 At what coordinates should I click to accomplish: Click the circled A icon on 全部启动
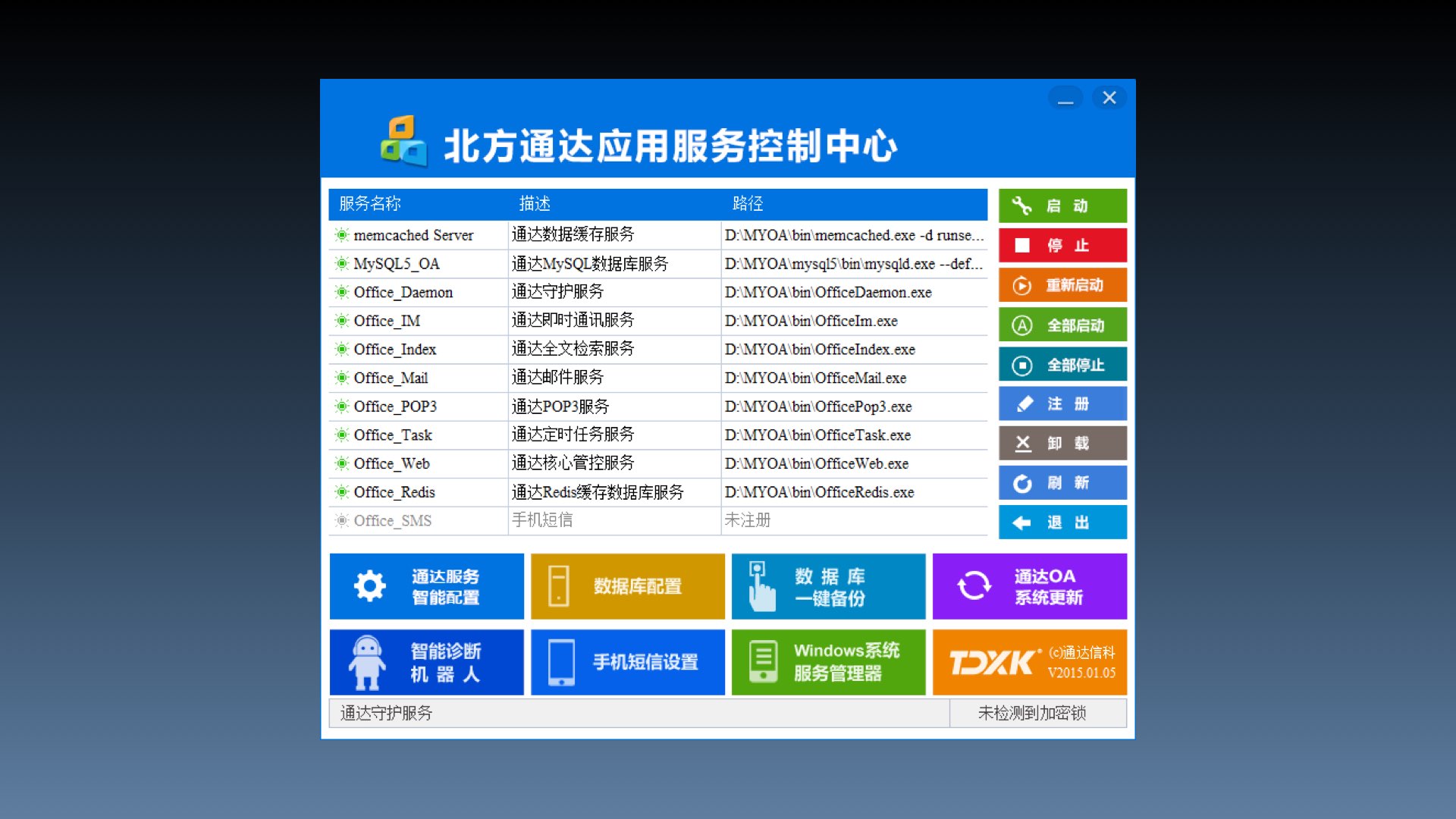tap(1022, 325)
